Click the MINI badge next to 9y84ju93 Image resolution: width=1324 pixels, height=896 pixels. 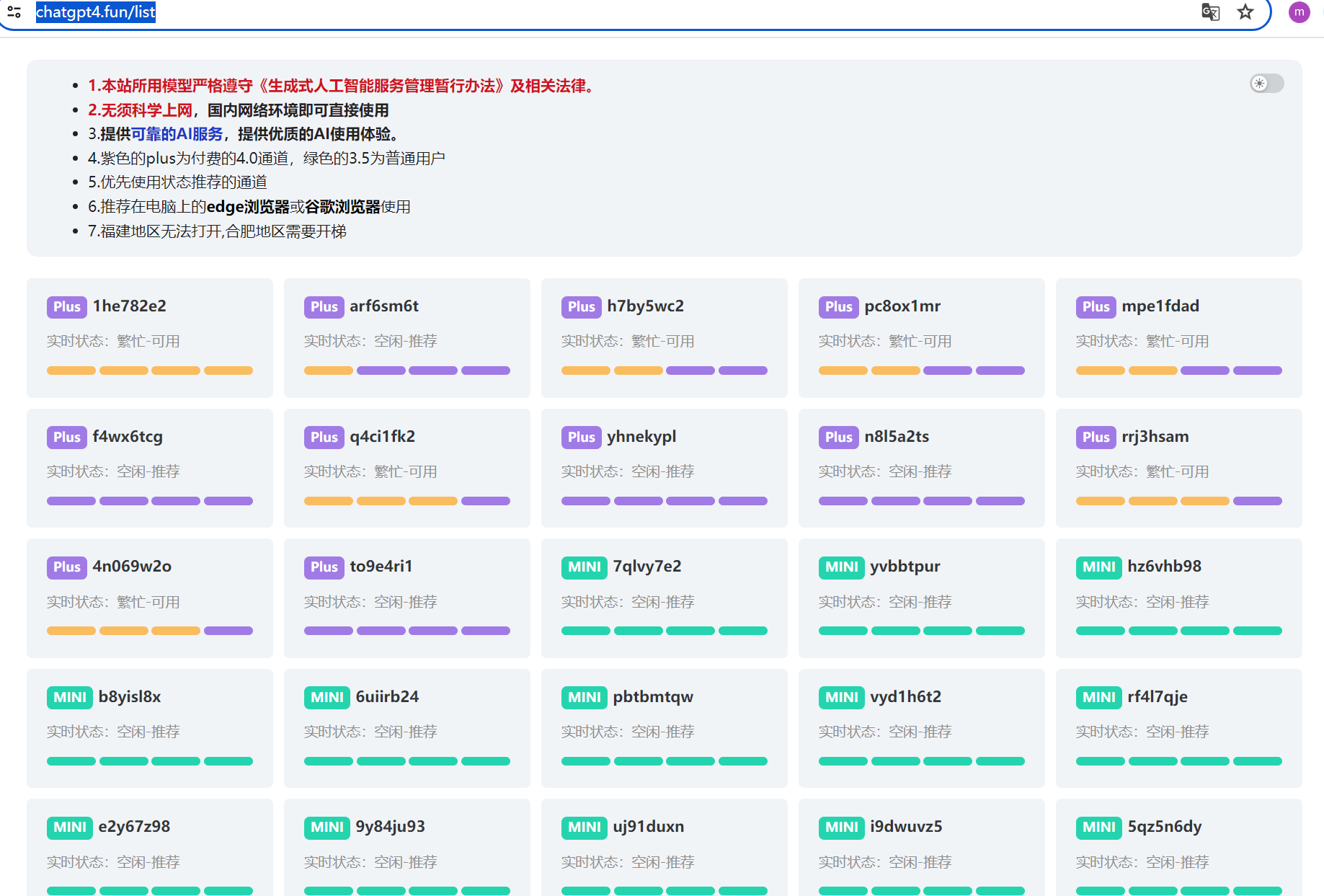pos(327,828)
